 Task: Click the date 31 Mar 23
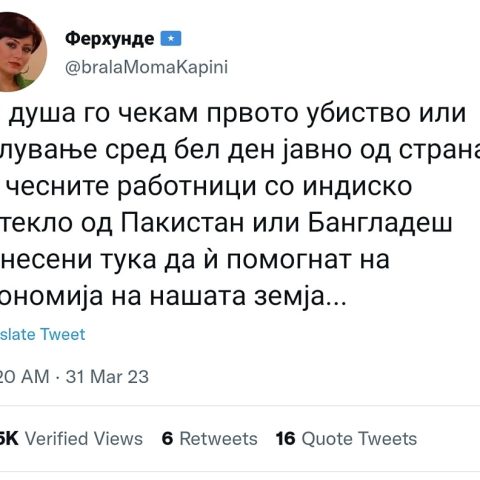[107, 377]
